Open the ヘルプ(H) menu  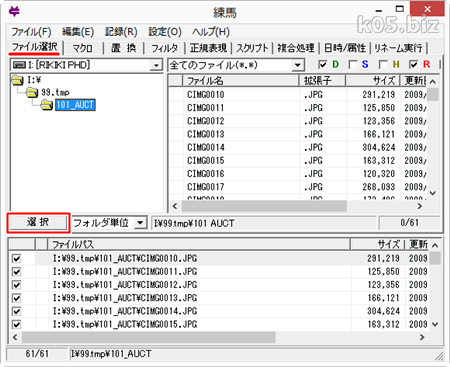(211, 32)
